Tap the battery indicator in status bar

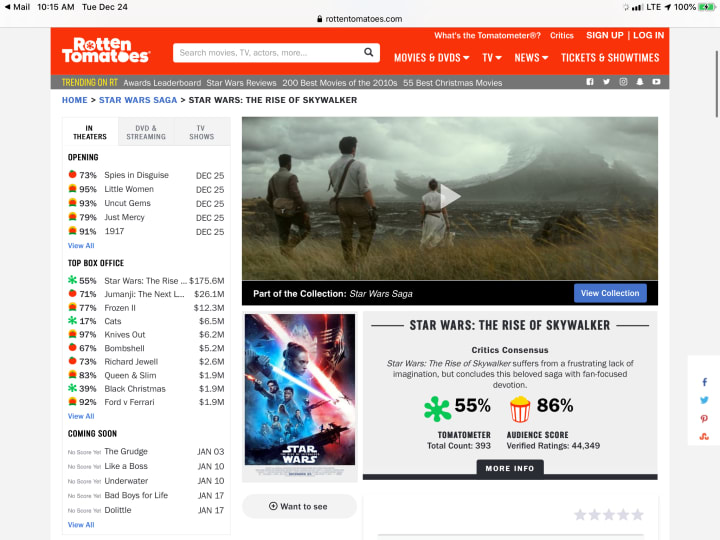[x=706, y=7]
